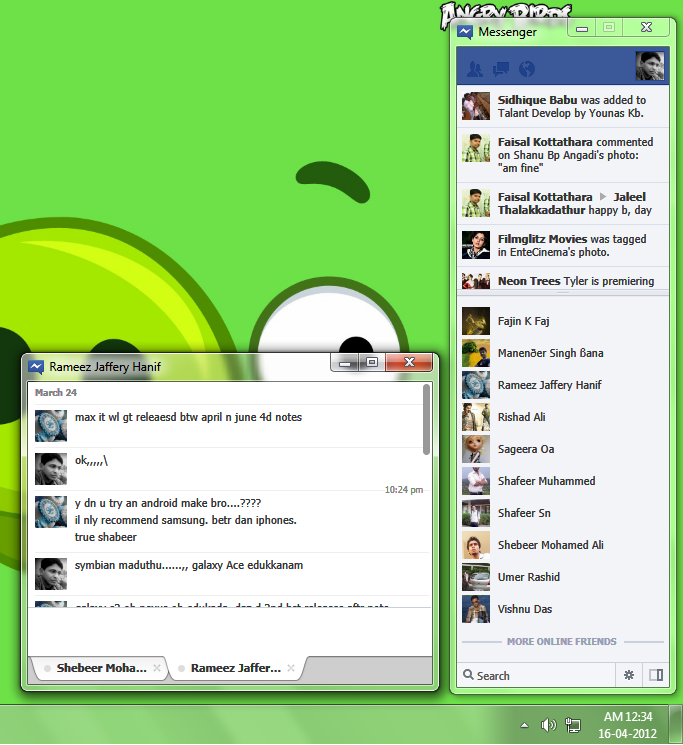The width and height of the screenshot is (683, 745).
Task: Close the Rameez Jaffer... chat tab
Action: pos(291,668)
